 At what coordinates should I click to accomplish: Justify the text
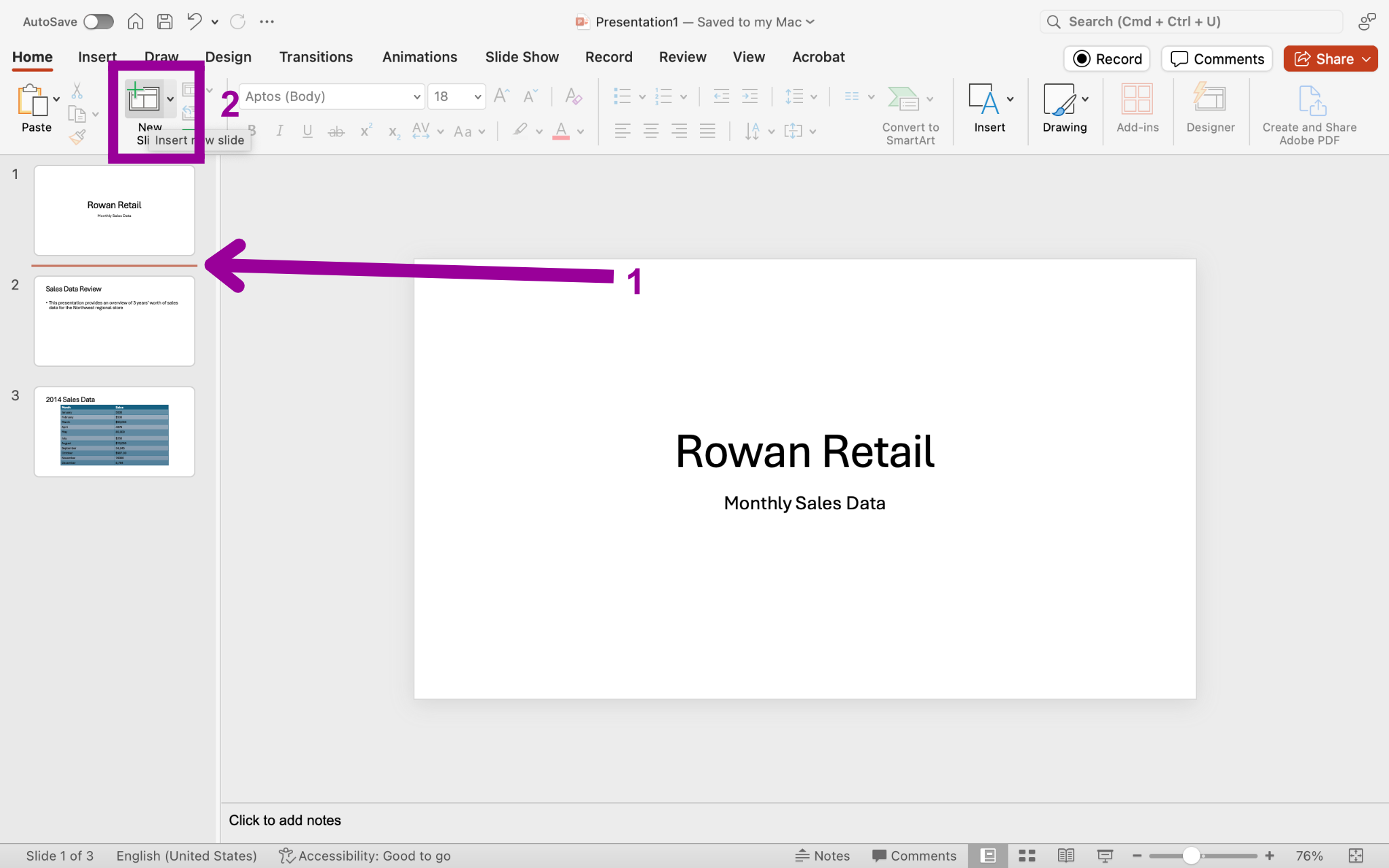pyautogui.click(x=707, y=130)
